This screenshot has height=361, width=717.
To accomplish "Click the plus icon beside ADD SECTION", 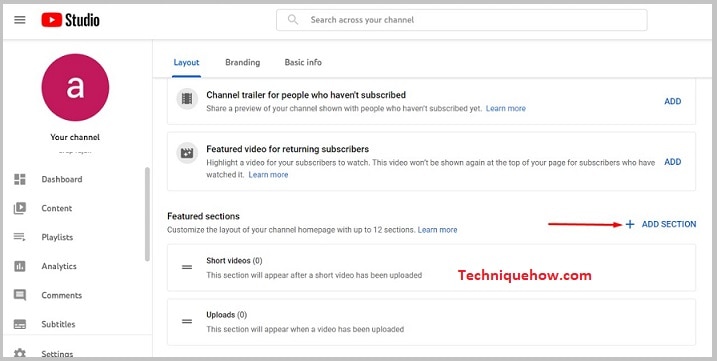I will [x=630, y=224].
